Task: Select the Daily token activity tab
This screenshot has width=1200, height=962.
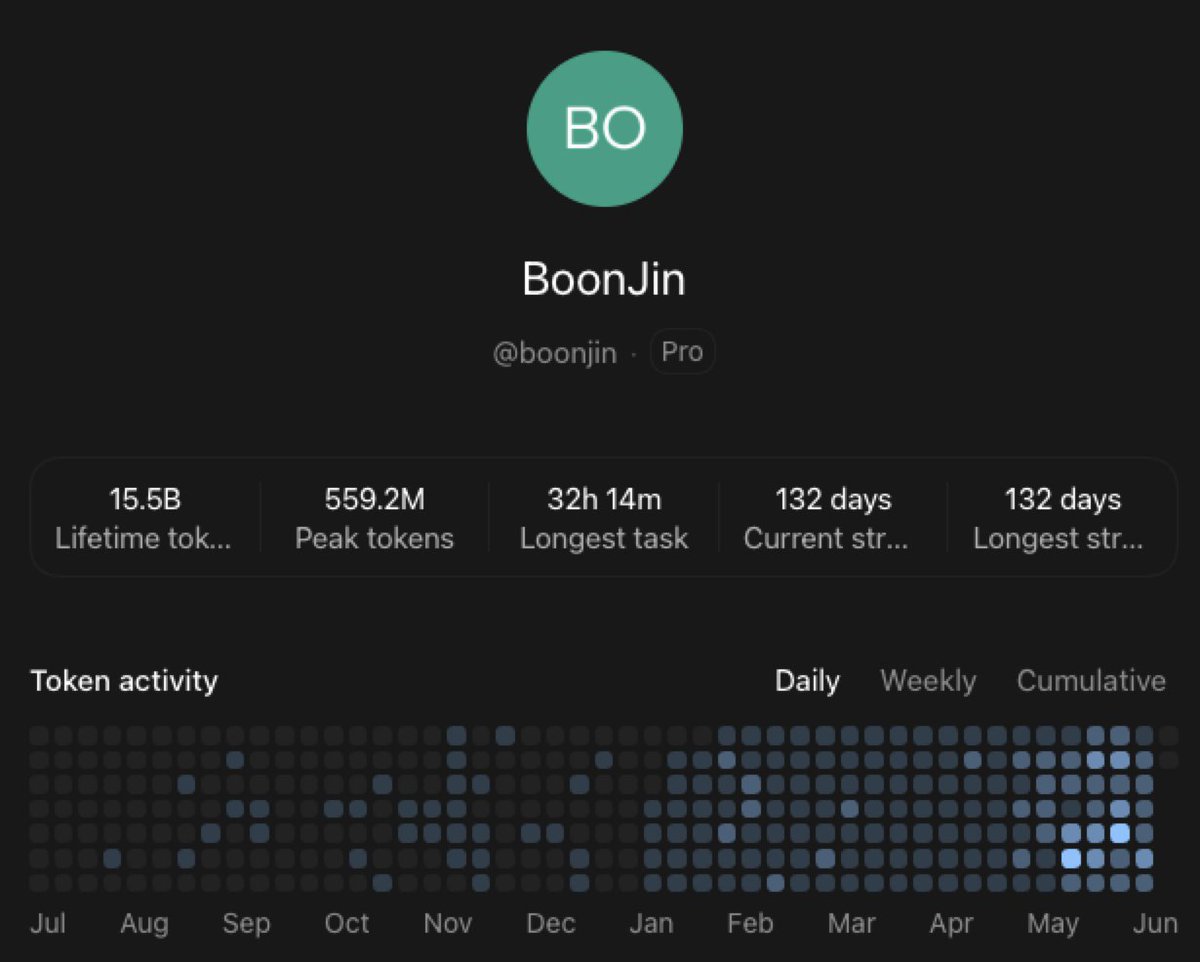Action: pos(807,681)
